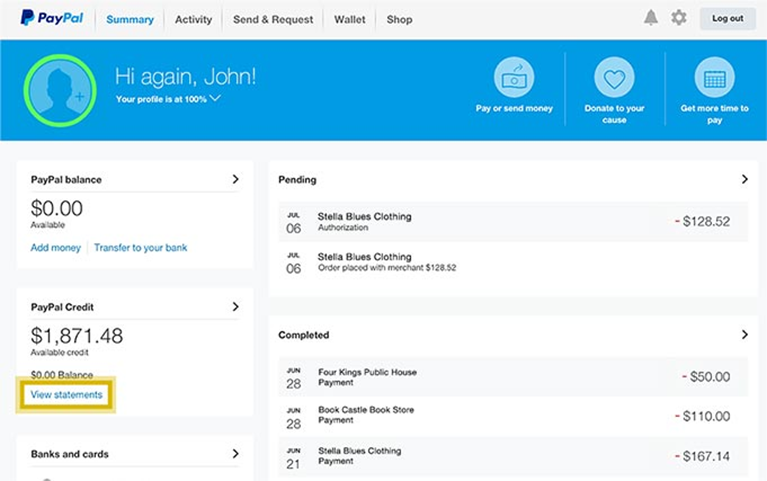This screenshot has height=481, width=767.
Task: Click the profile avatar photo
Action: pos(60,89)
